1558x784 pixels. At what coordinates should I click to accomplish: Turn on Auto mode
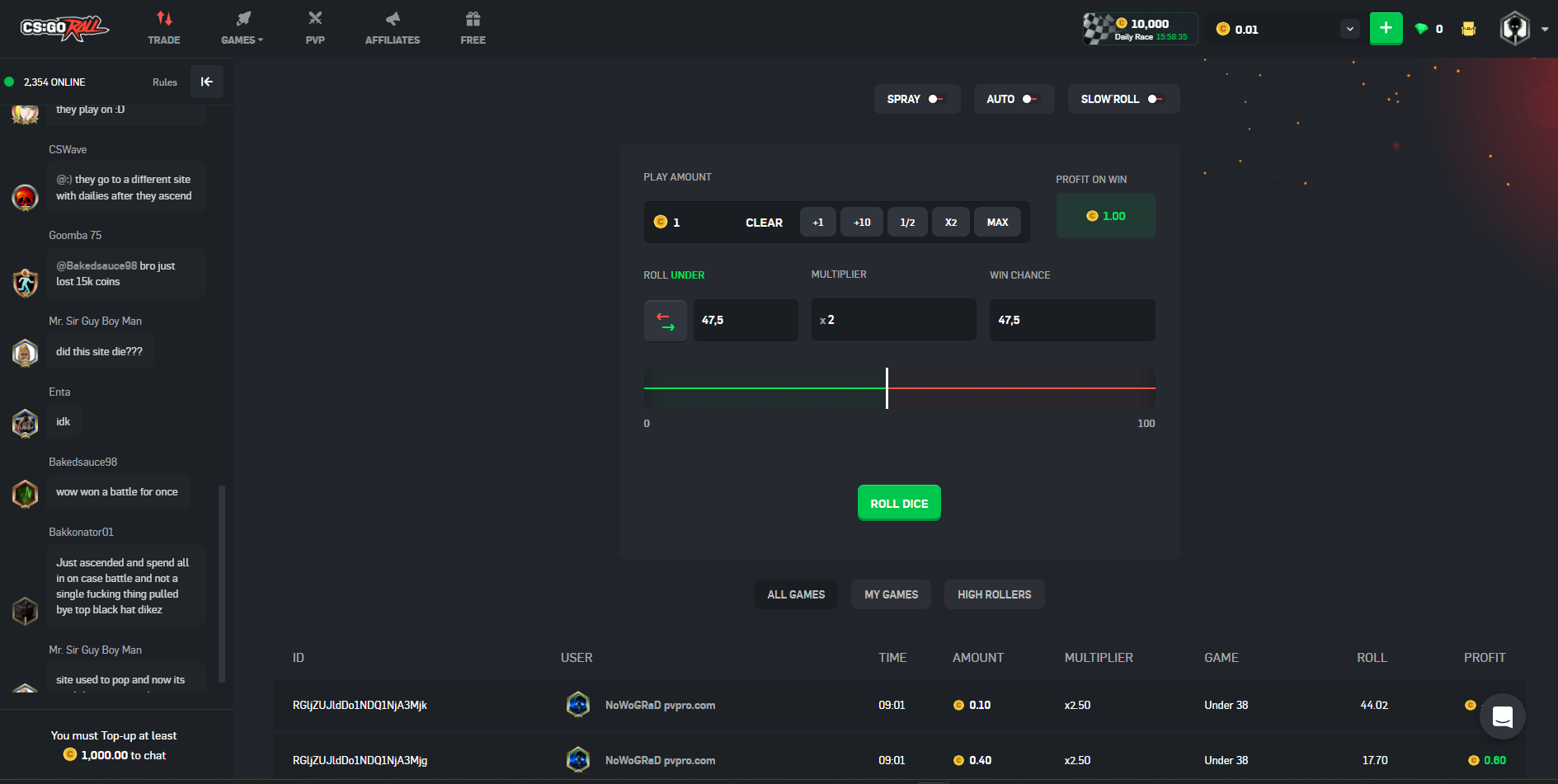1031,98
